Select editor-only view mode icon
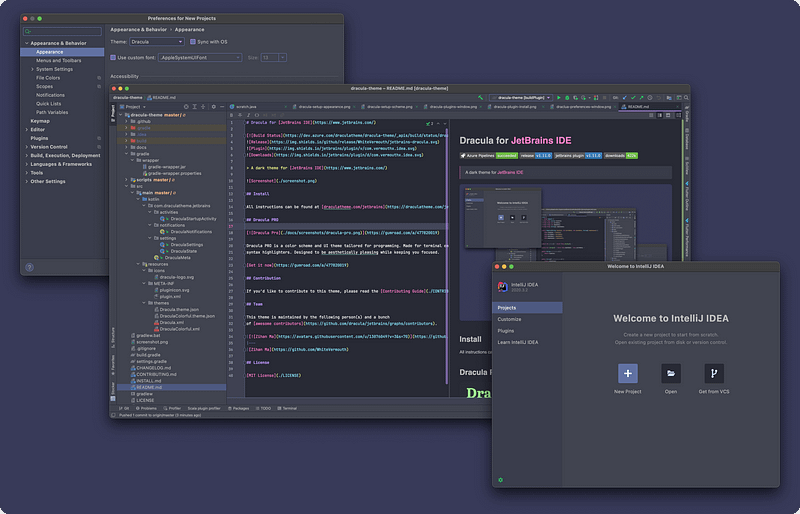Viewport: 800px width, 514px height. [x=651, y=115]
